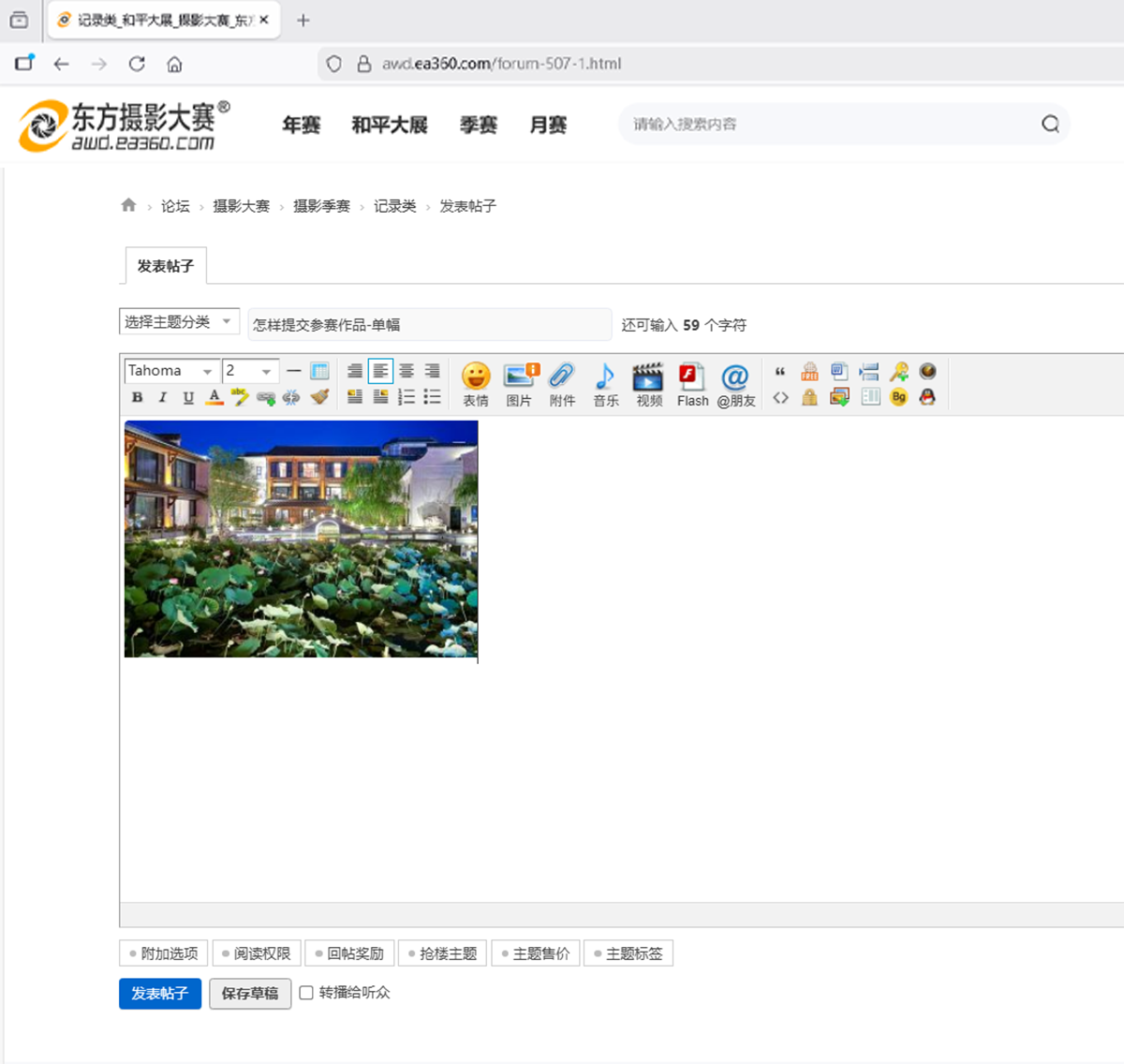Open the 选择主题分类 dropdown

coord(179,322)
